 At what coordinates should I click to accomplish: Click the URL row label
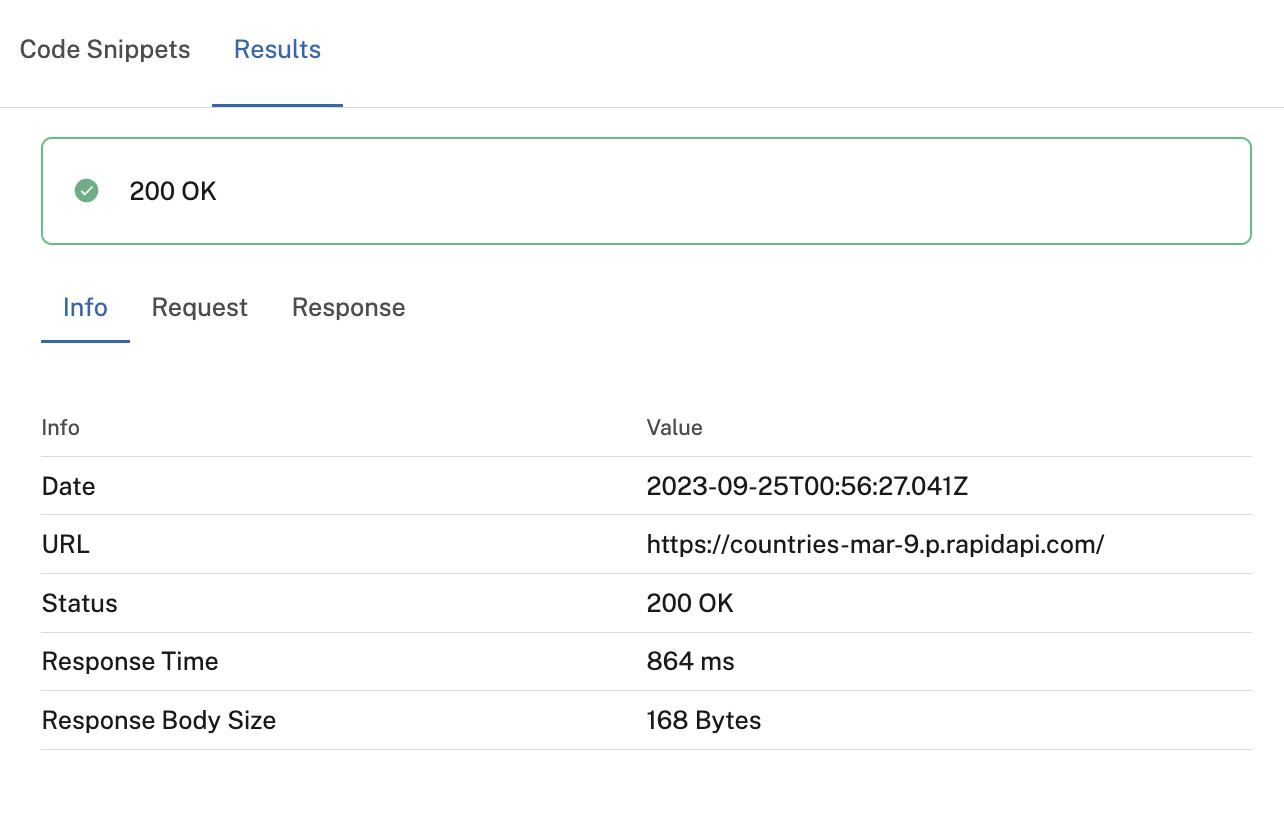click(65, 545)
